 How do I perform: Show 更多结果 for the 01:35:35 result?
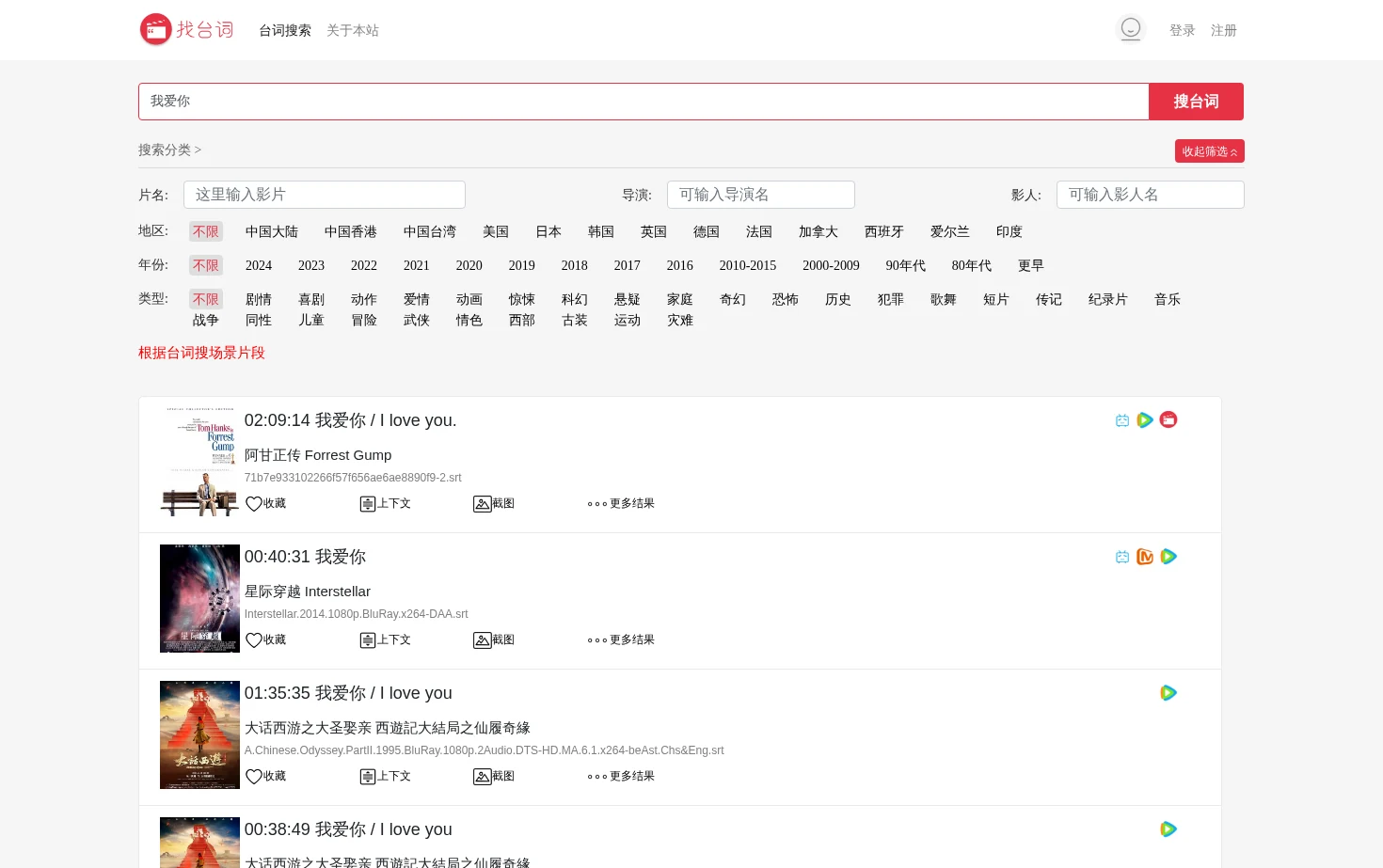click(x=621, y=777)
